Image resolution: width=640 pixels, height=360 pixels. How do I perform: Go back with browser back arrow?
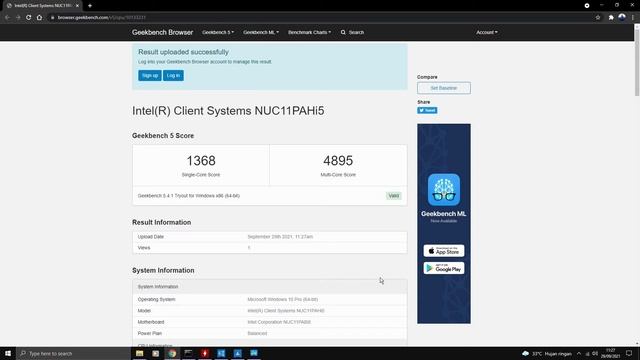[x=7, y=18]
